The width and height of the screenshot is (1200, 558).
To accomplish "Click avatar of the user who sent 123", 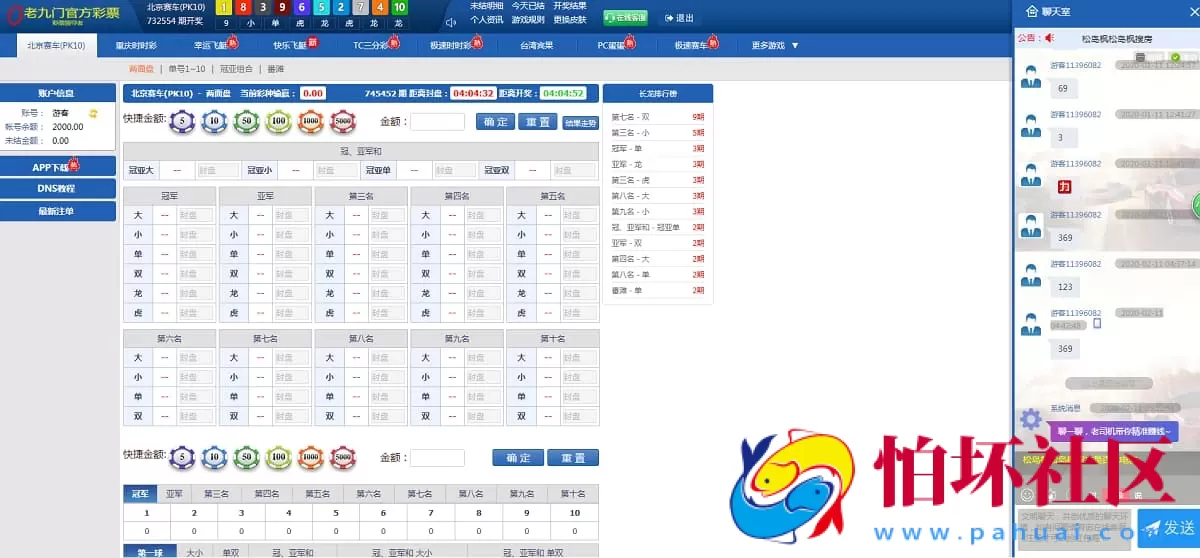I will tap(1031, 274).
